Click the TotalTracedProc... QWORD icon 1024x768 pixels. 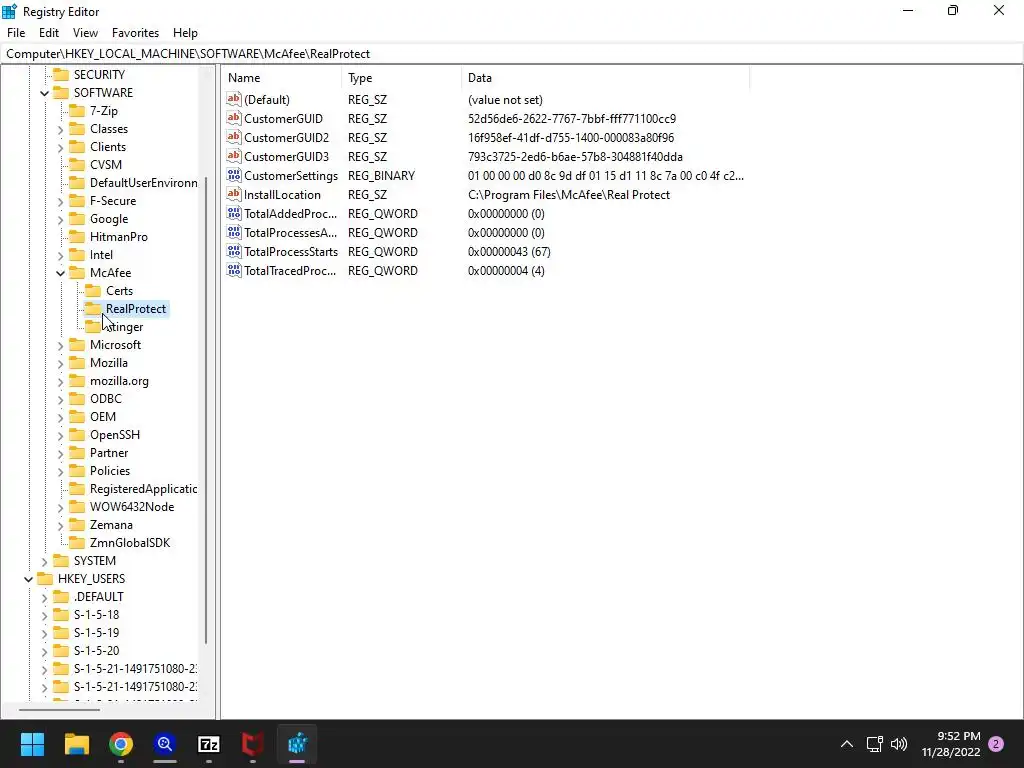(234, 270)
